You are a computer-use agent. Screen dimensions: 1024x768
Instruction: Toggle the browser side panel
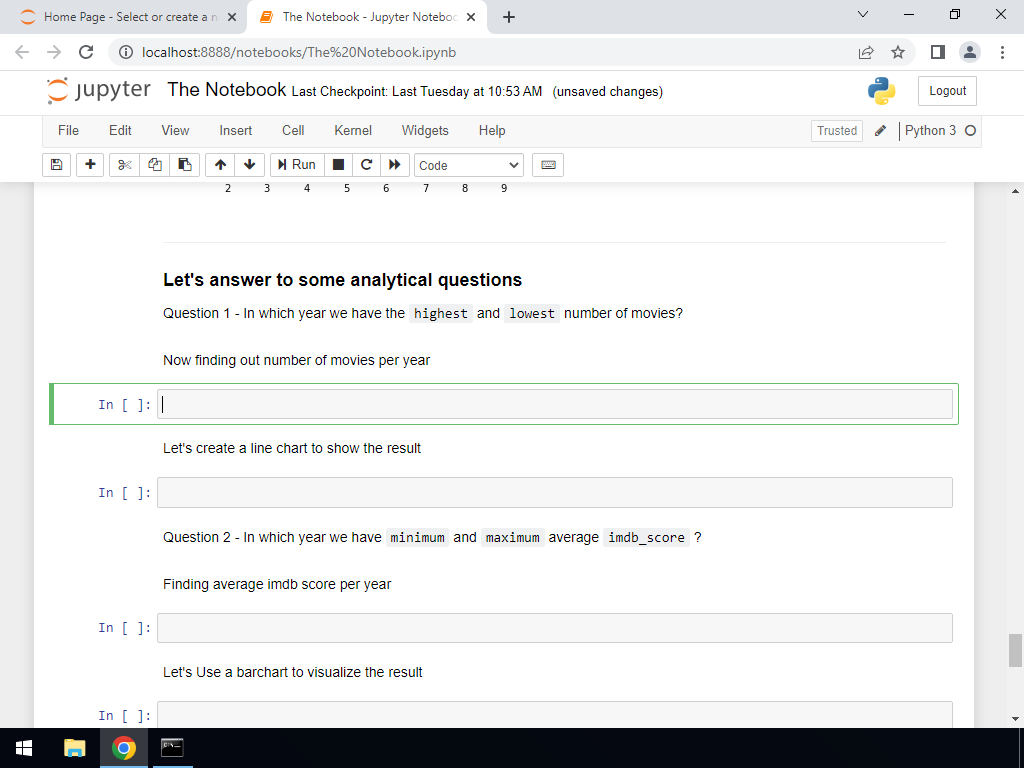[x=938, y=52]
